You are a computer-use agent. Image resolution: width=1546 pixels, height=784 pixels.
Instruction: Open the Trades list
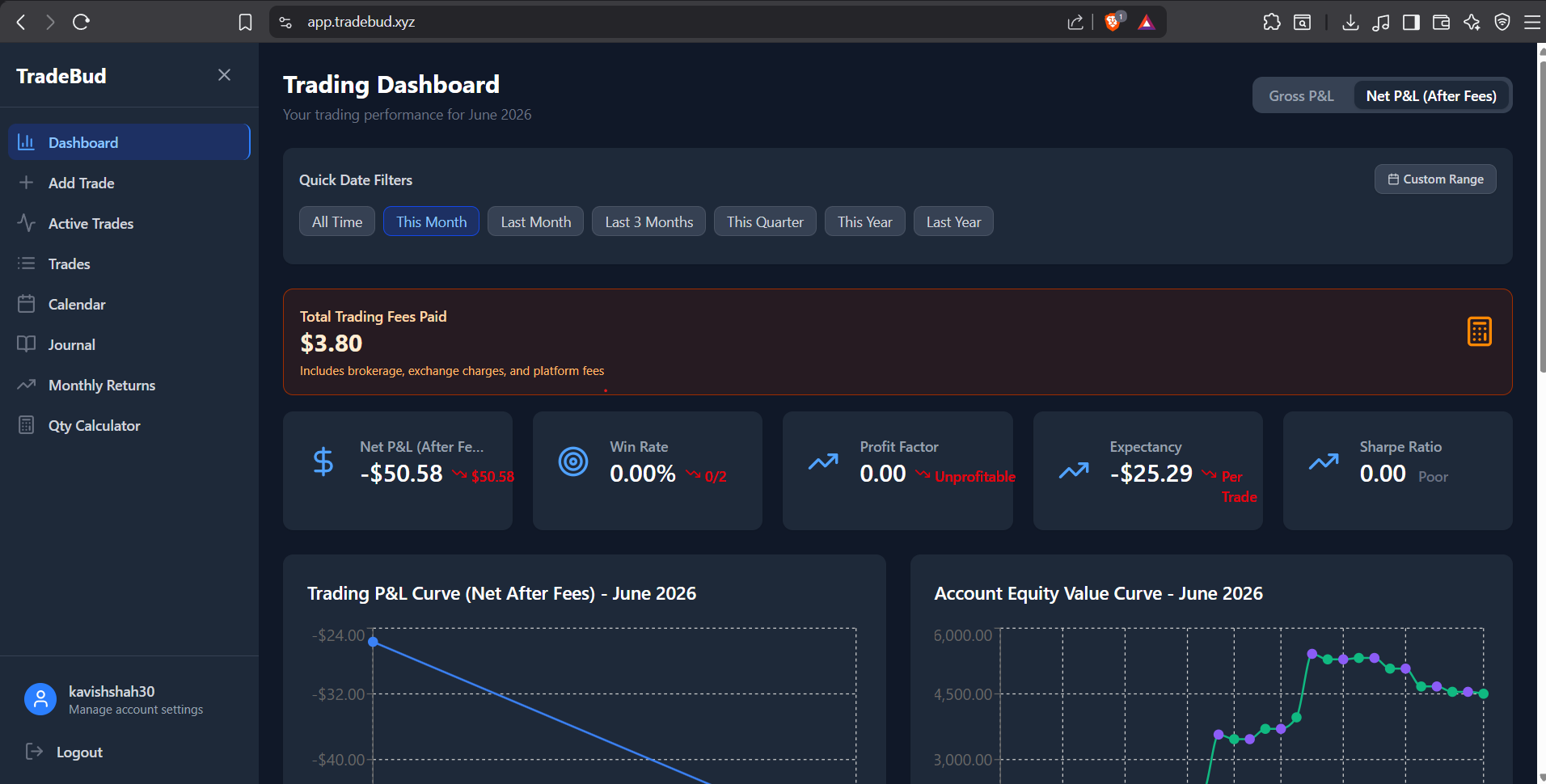129,263
